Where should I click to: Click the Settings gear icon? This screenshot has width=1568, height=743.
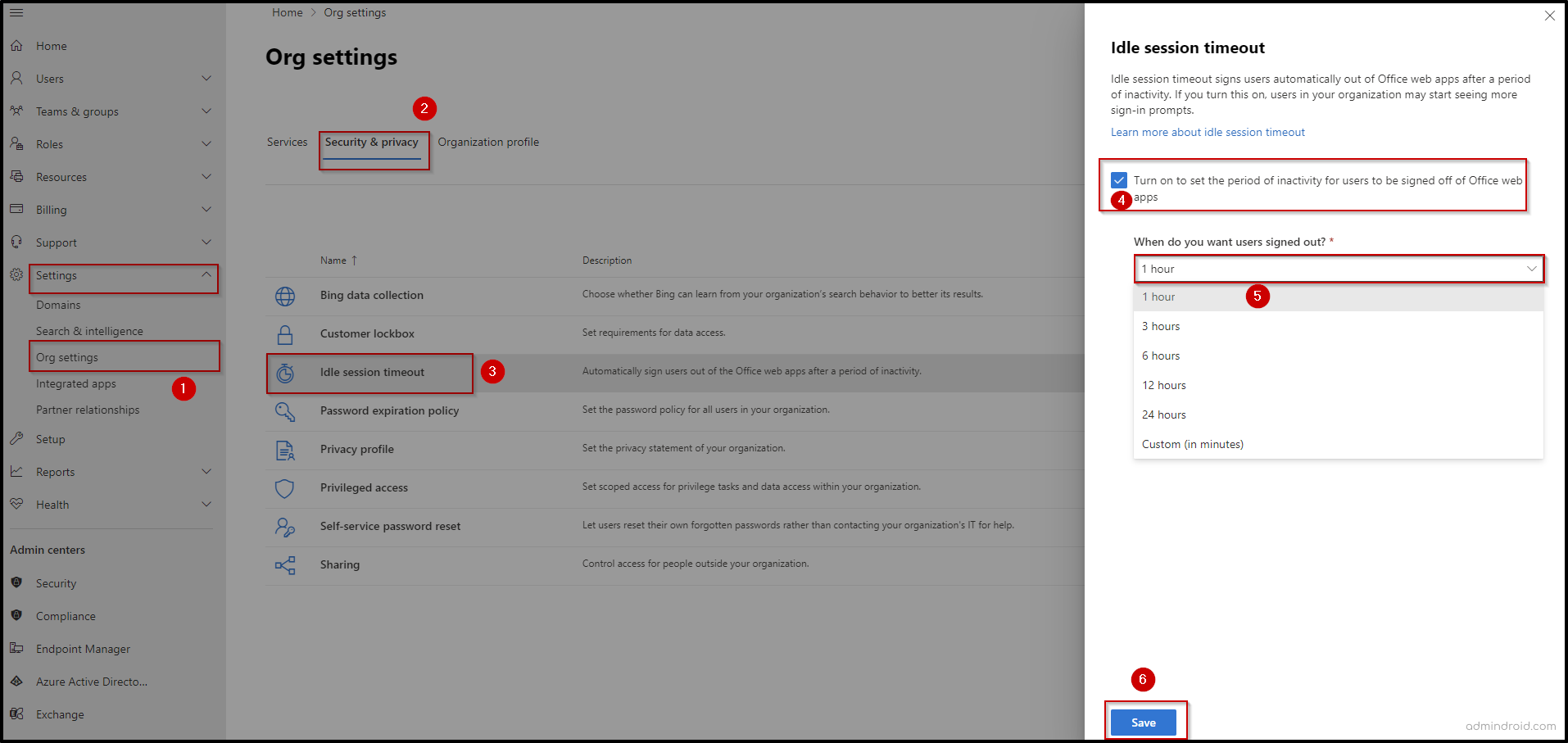click(x=16, y=275)
